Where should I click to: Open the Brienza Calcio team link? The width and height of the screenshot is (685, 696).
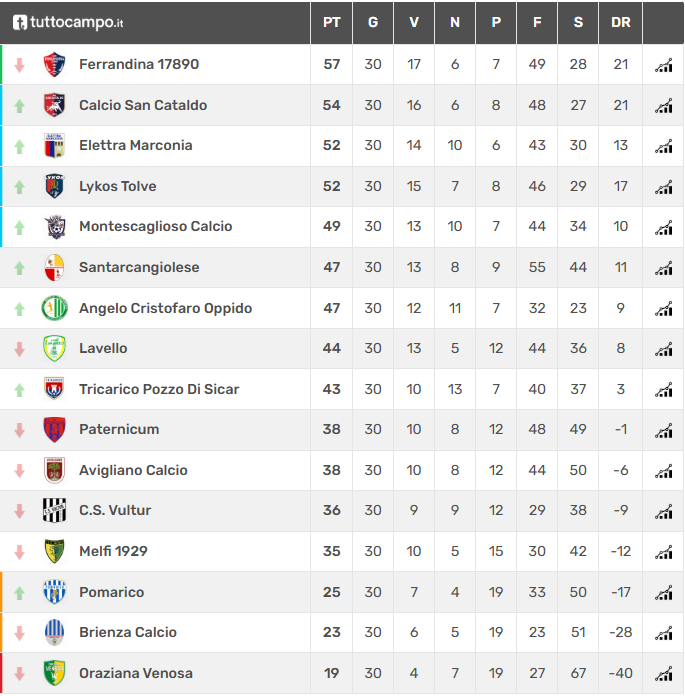(128, 632)
